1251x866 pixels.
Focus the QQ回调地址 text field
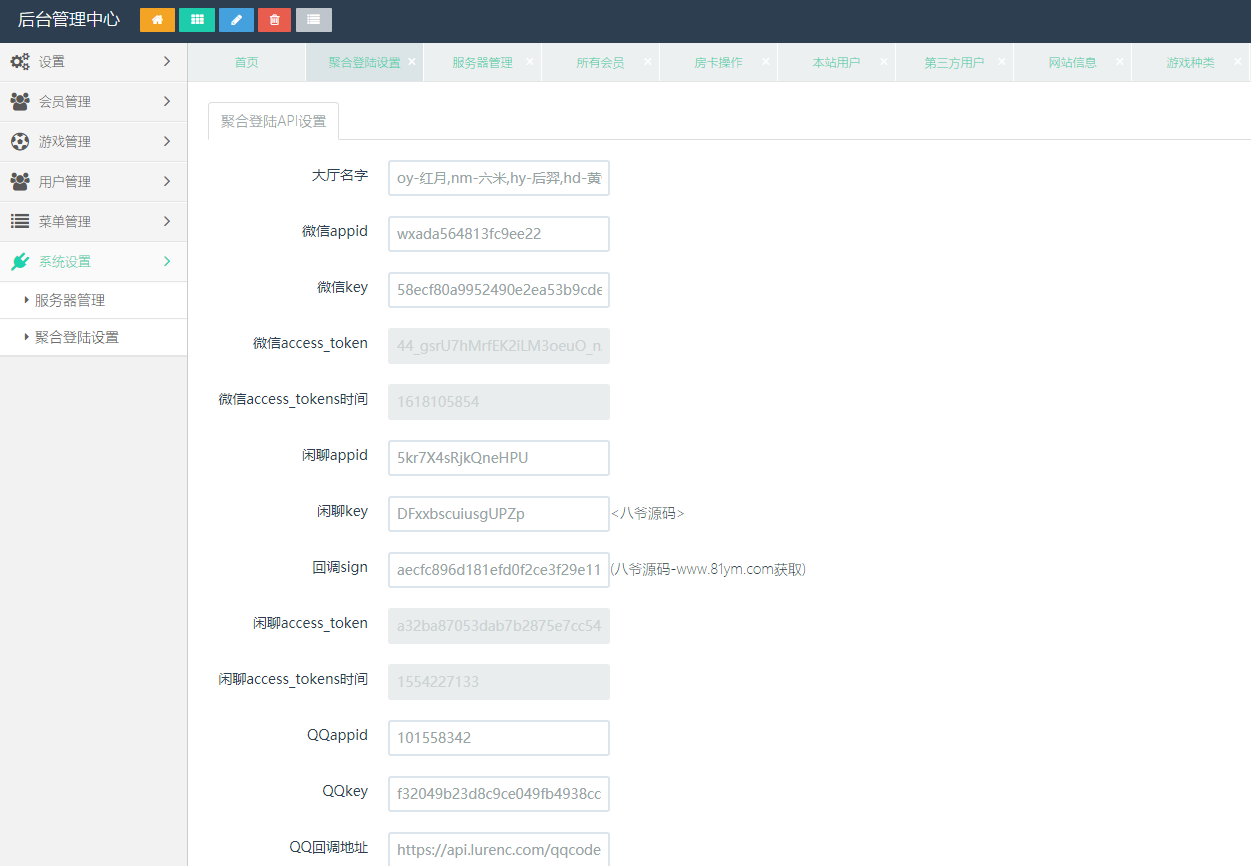(498, 849)
